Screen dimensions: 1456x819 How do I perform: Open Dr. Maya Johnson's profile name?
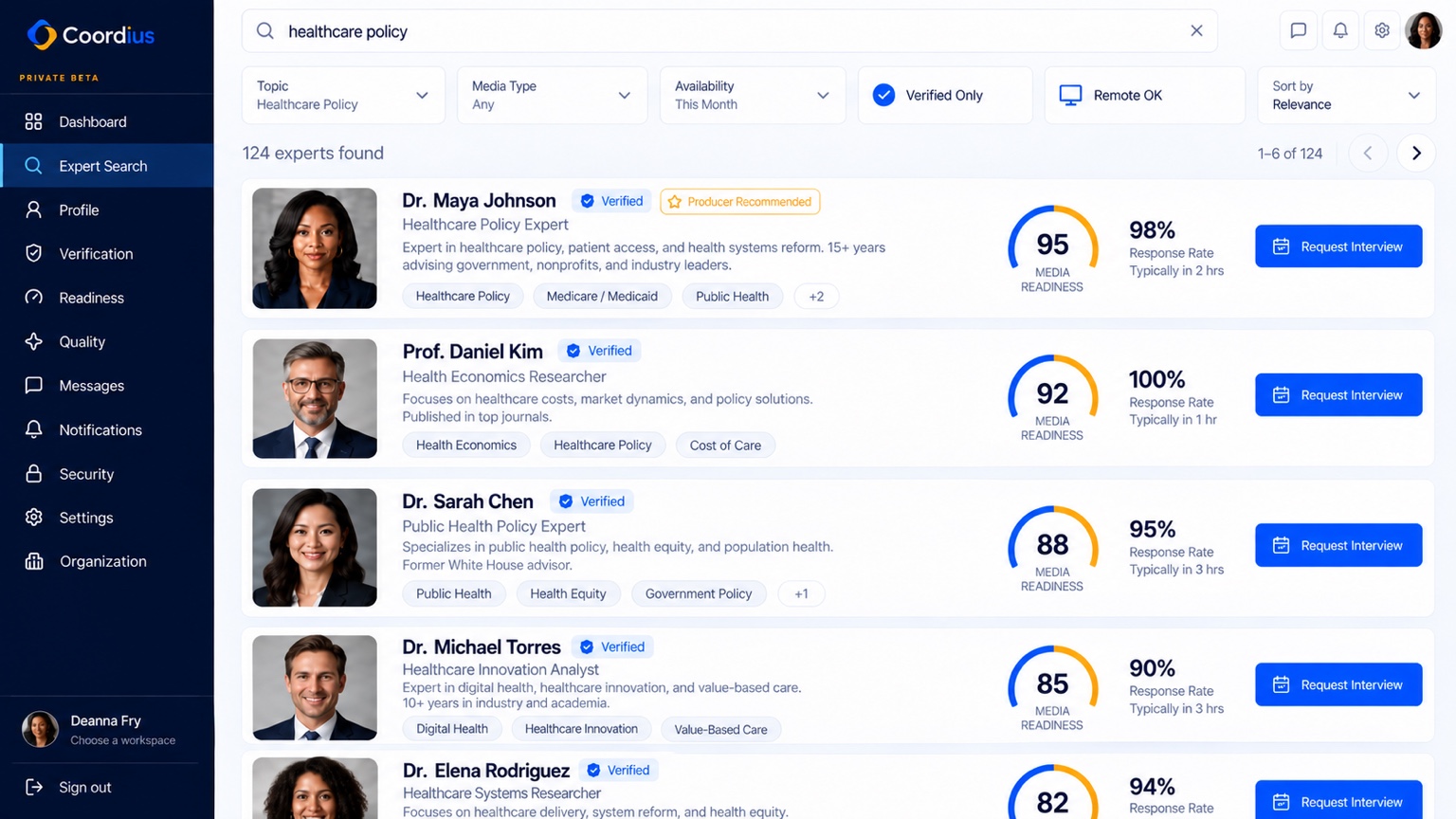point(479,200)
